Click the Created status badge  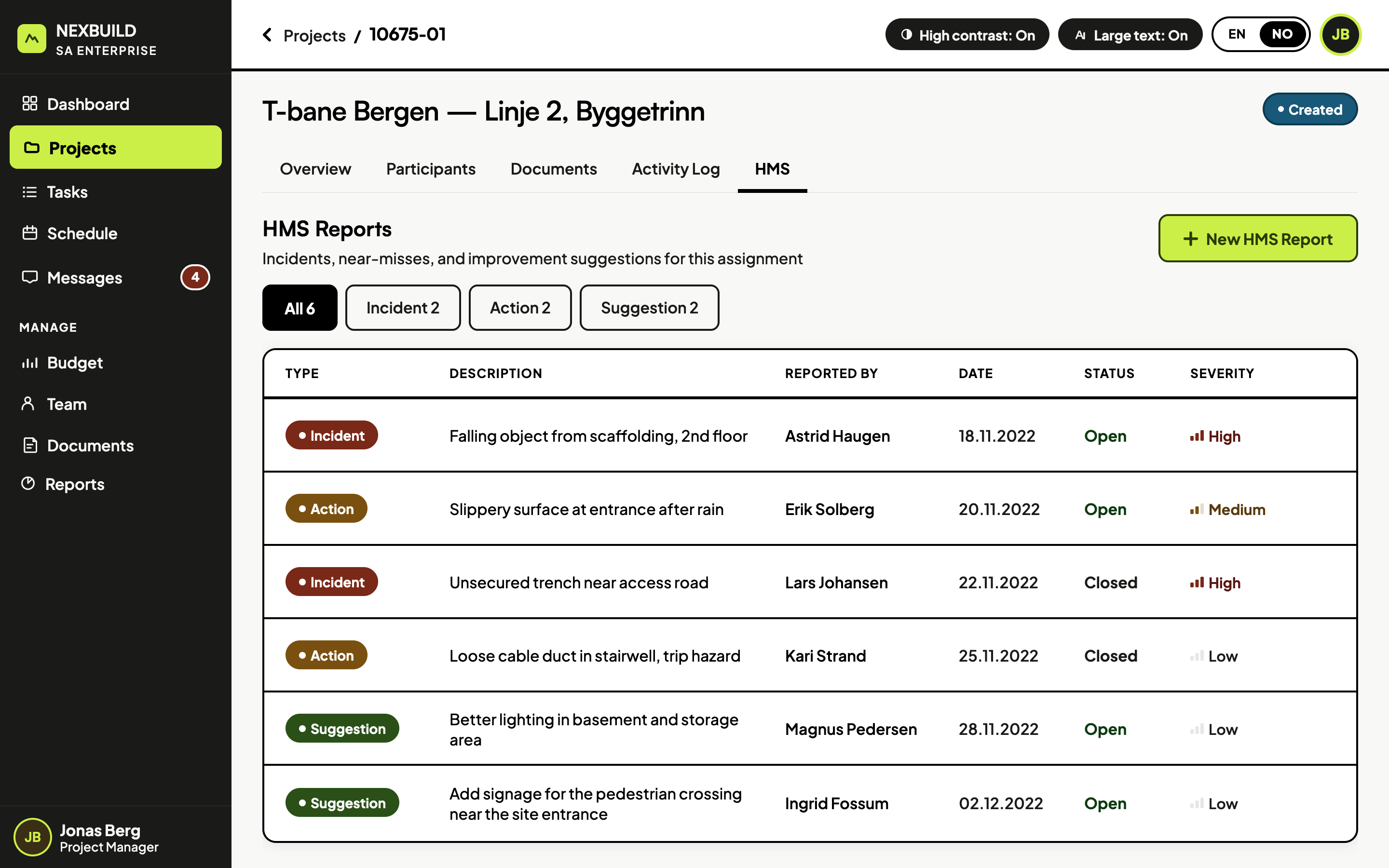(x=1310, y=109)
